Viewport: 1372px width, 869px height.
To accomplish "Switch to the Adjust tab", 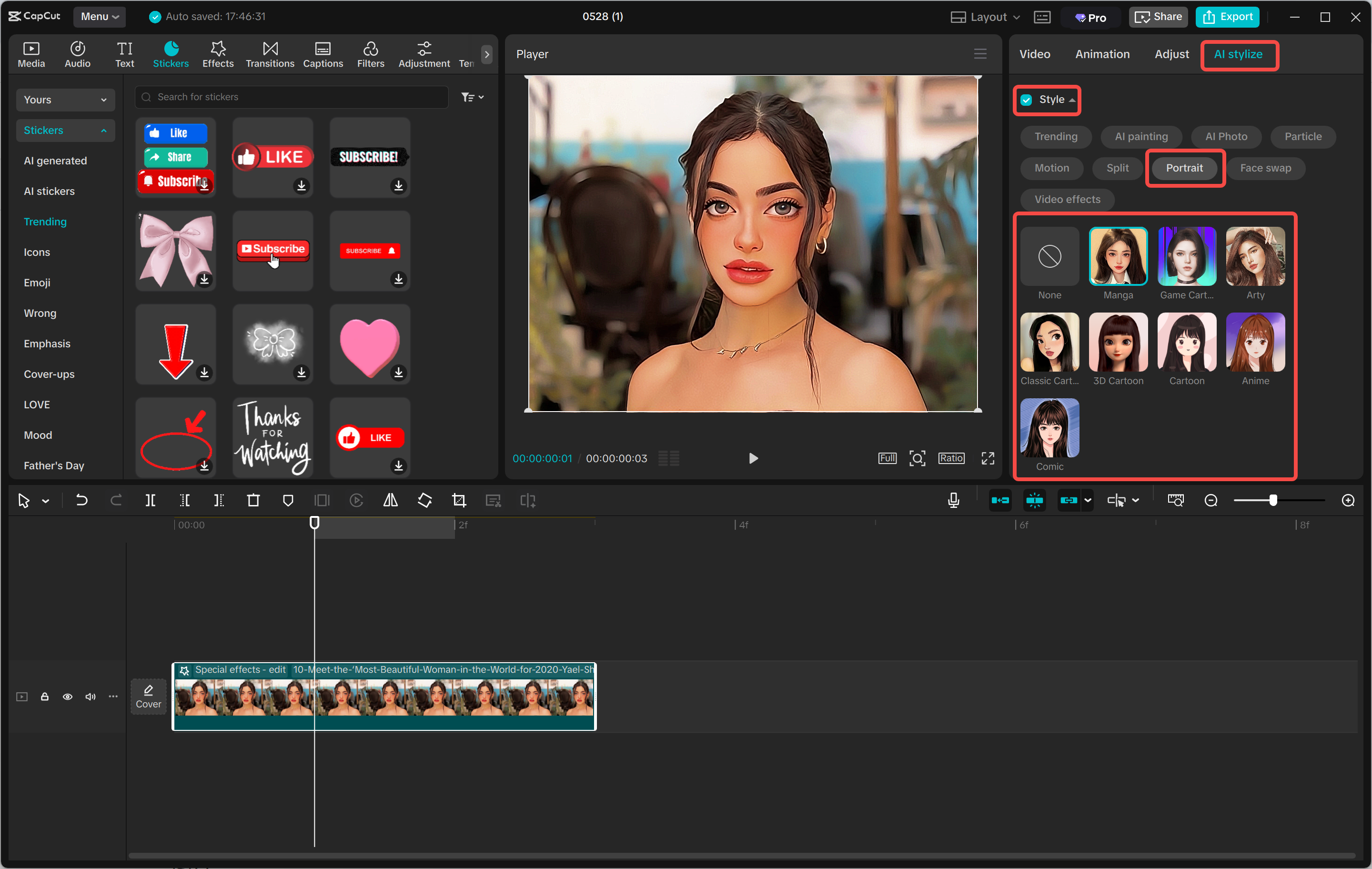I will [x=1171, y=54].
